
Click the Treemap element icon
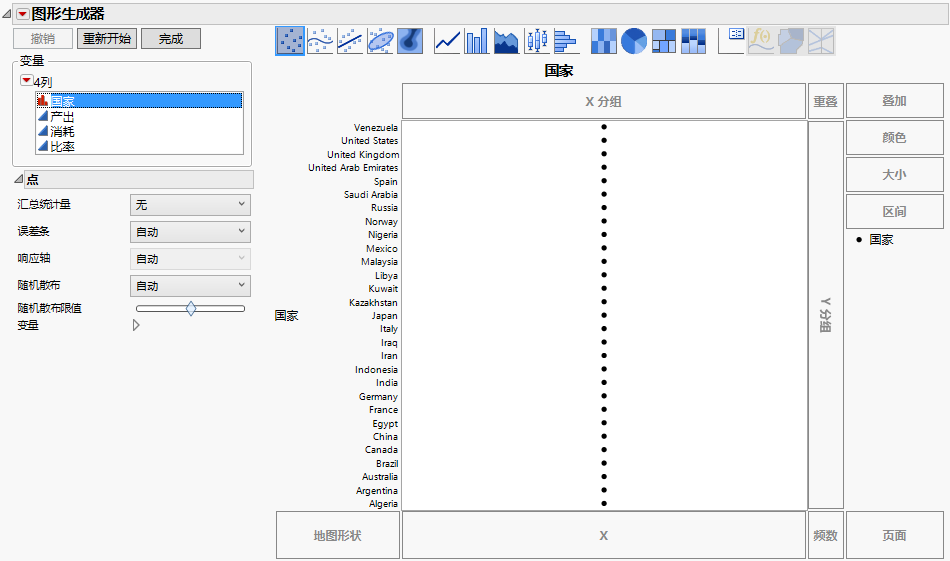coord(664,41)
